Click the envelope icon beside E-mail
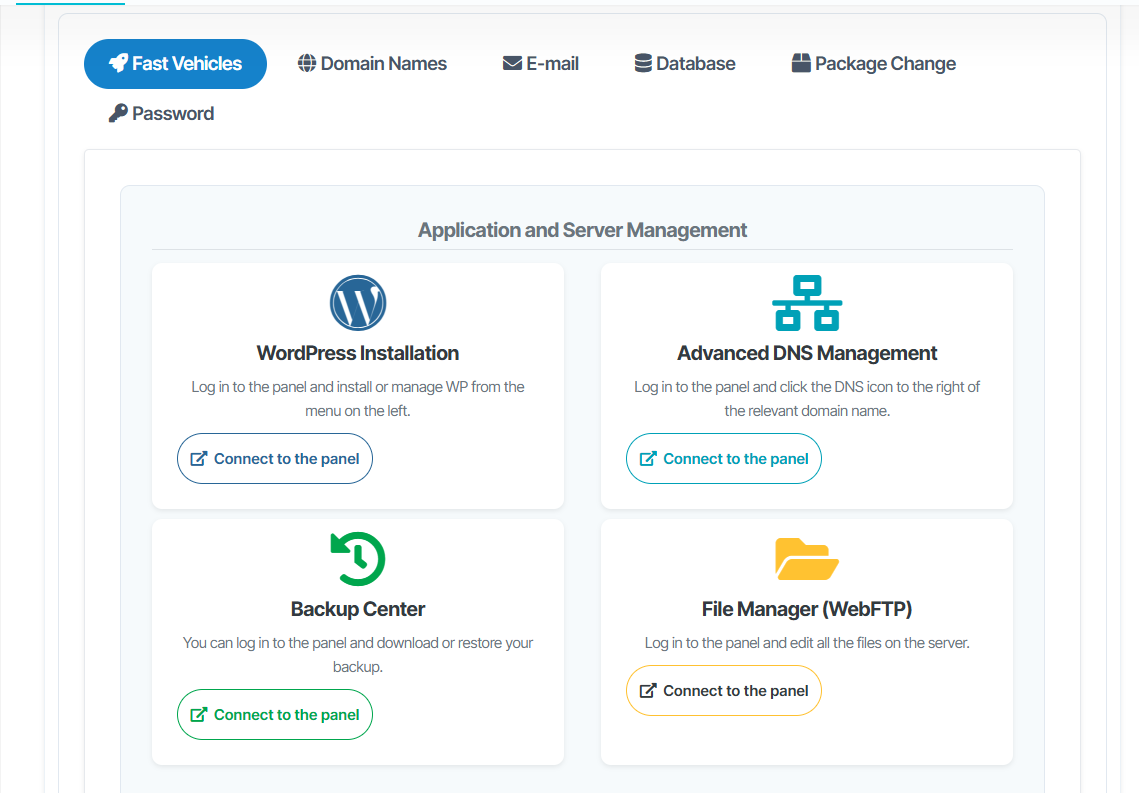 [512, 64]
